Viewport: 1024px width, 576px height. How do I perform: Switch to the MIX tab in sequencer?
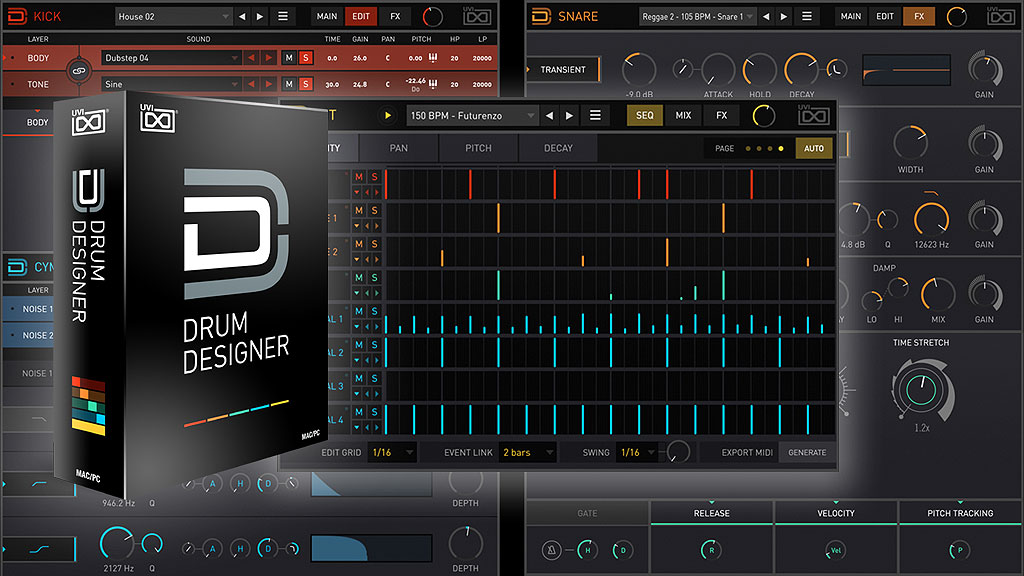click(683, 115)
